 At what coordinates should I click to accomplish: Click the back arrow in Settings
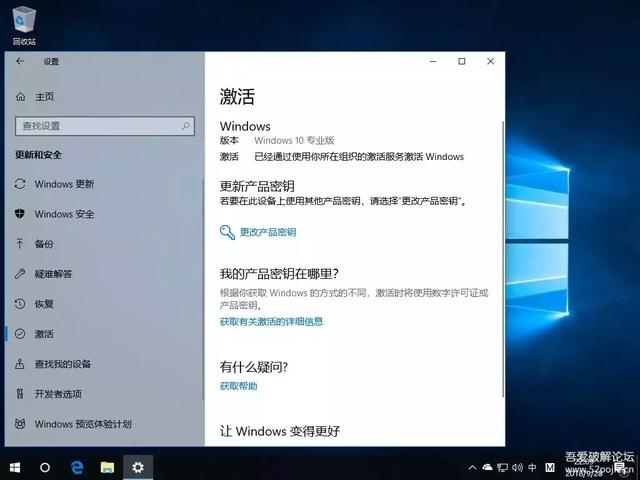tap(20, 61)
